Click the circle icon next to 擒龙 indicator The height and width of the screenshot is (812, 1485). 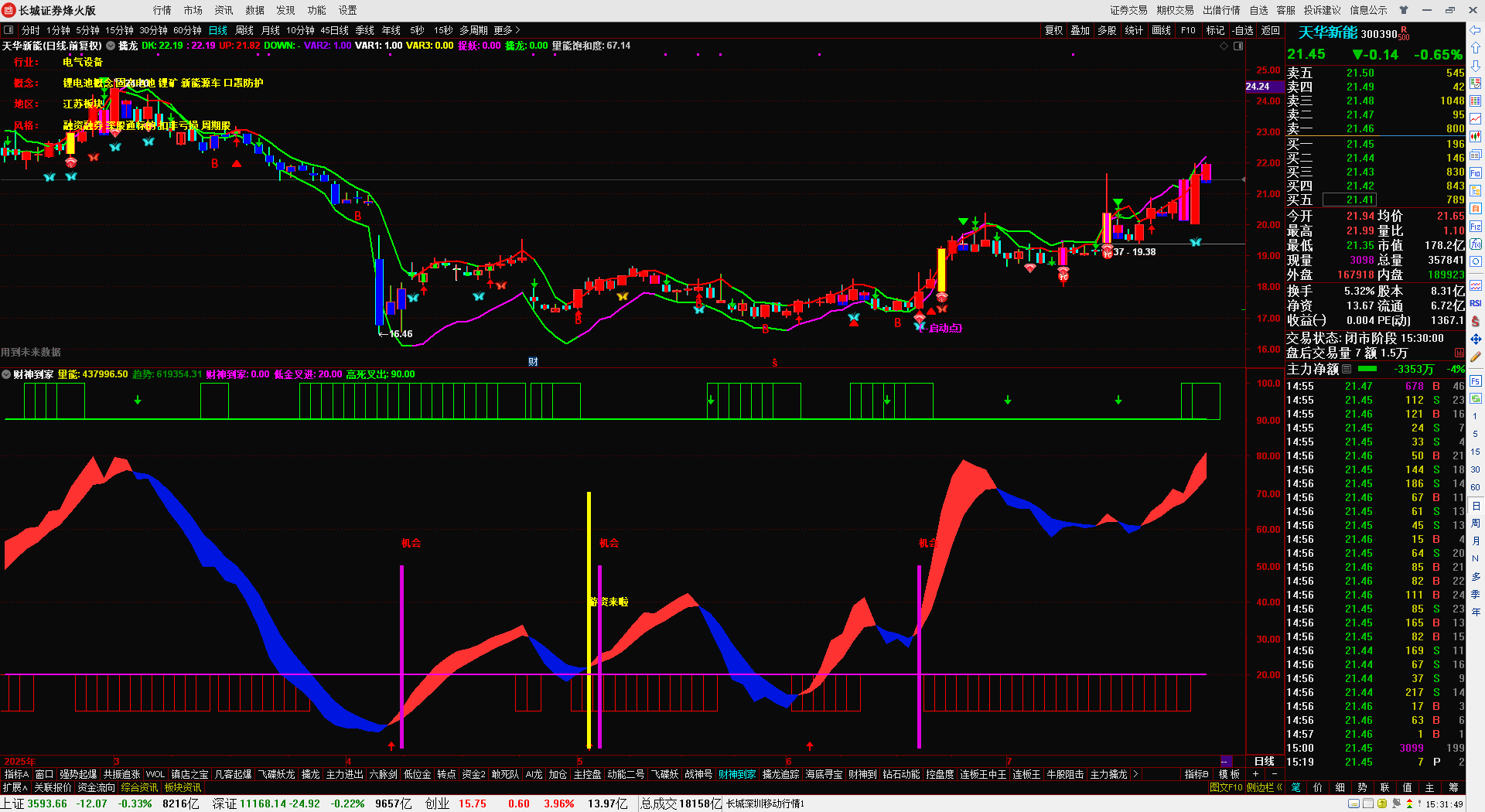click(x=111, y=46)
